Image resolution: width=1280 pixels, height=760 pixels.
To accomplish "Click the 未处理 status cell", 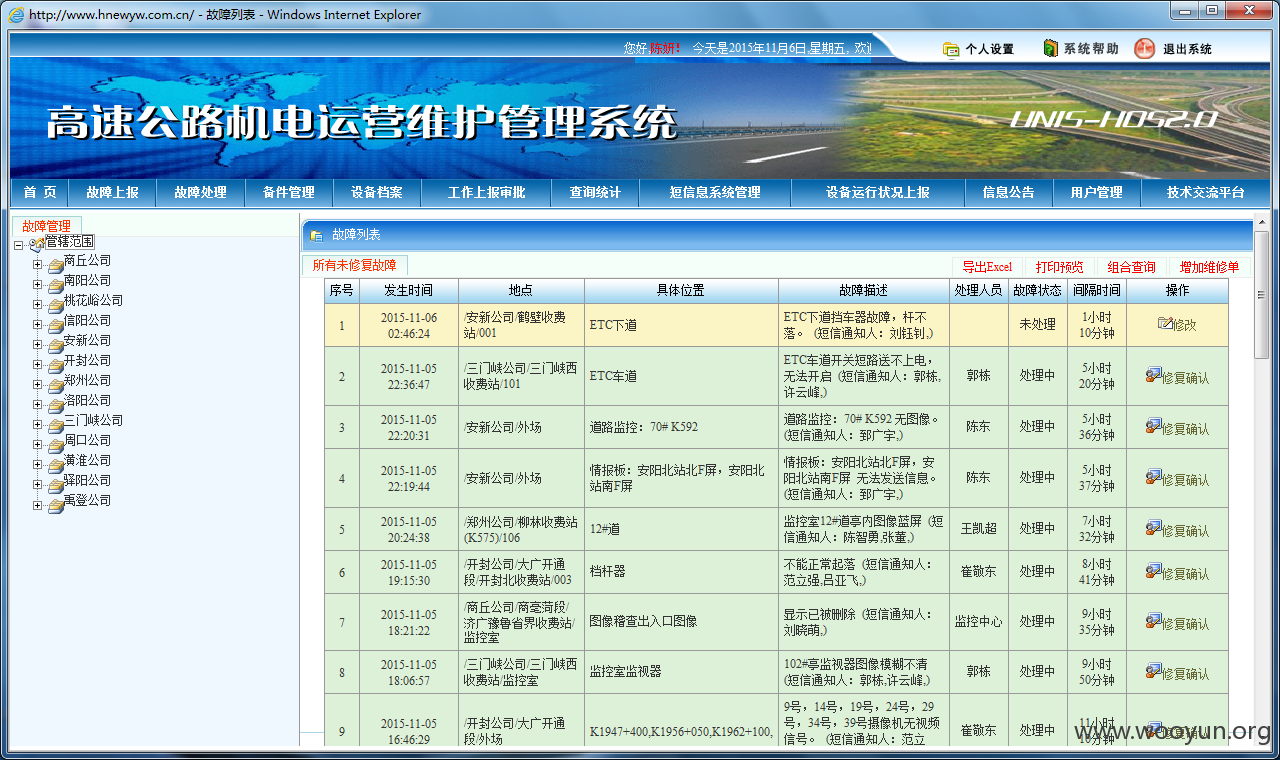I will pyautogui.click(x=1037, y=324).
